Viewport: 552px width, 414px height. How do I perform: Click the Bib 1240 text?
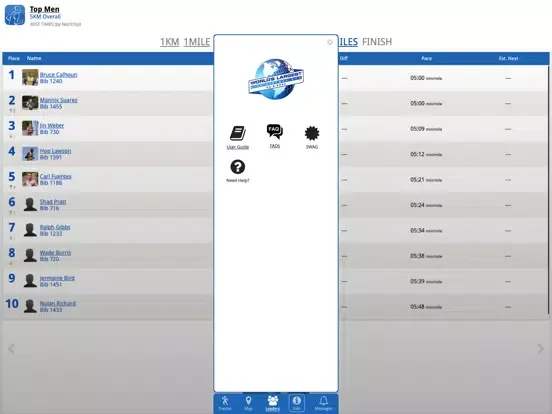tap(51, 81)
